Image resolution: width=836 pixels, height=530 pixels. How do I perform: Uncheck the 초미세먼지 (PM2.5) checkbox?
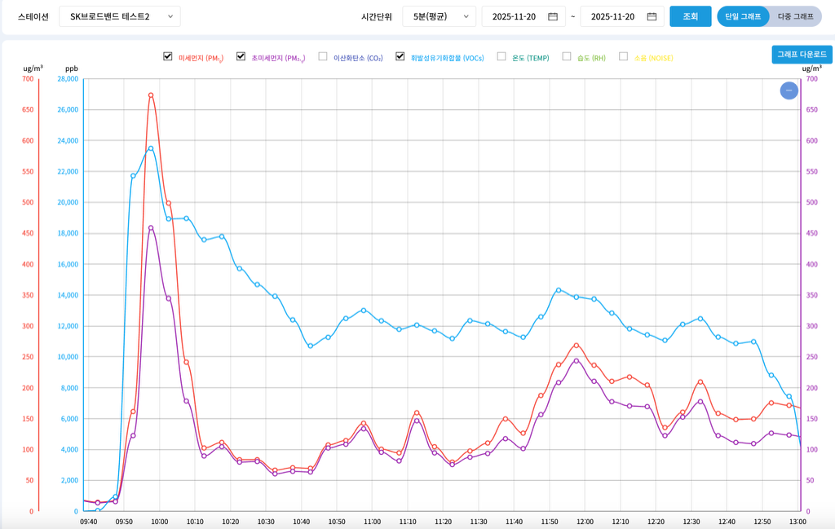click(241, 57)
